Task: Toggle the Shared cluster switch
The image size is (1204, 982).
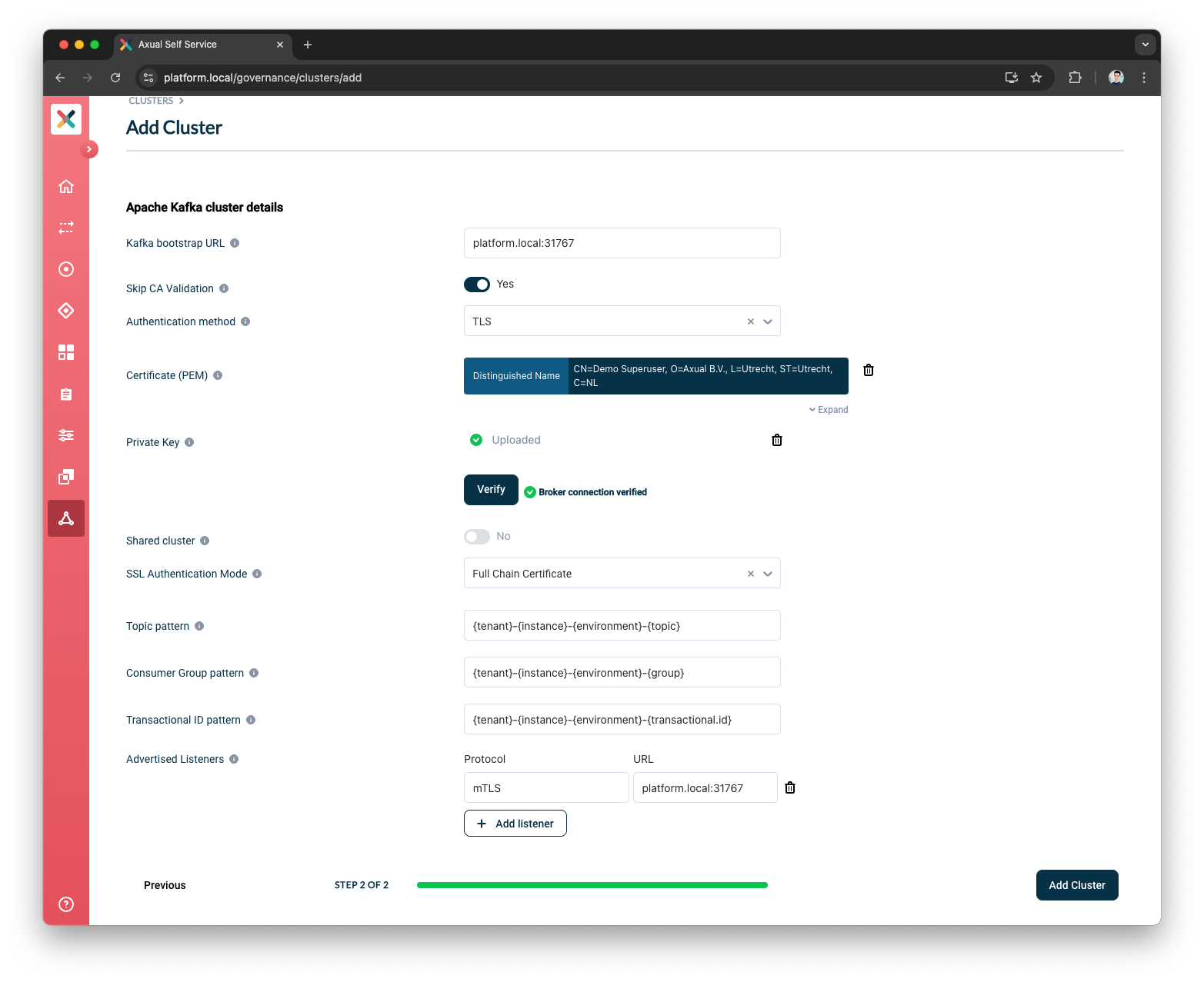Action: [477, 537]
